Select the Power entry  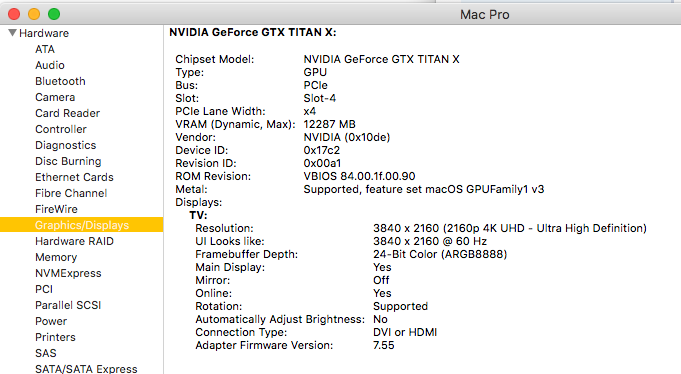tap(51, 321)
